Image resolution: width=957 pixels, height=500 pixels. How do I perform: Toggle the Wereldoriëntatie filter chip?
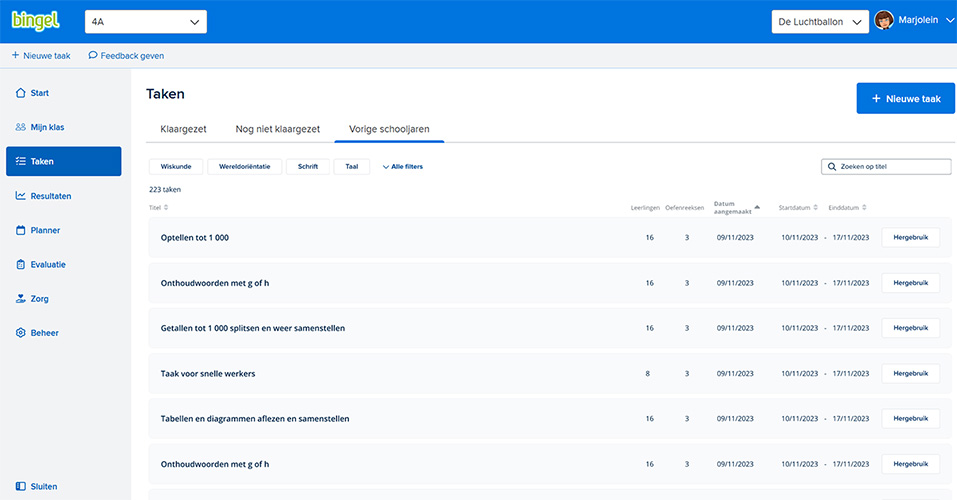point(245,167)
